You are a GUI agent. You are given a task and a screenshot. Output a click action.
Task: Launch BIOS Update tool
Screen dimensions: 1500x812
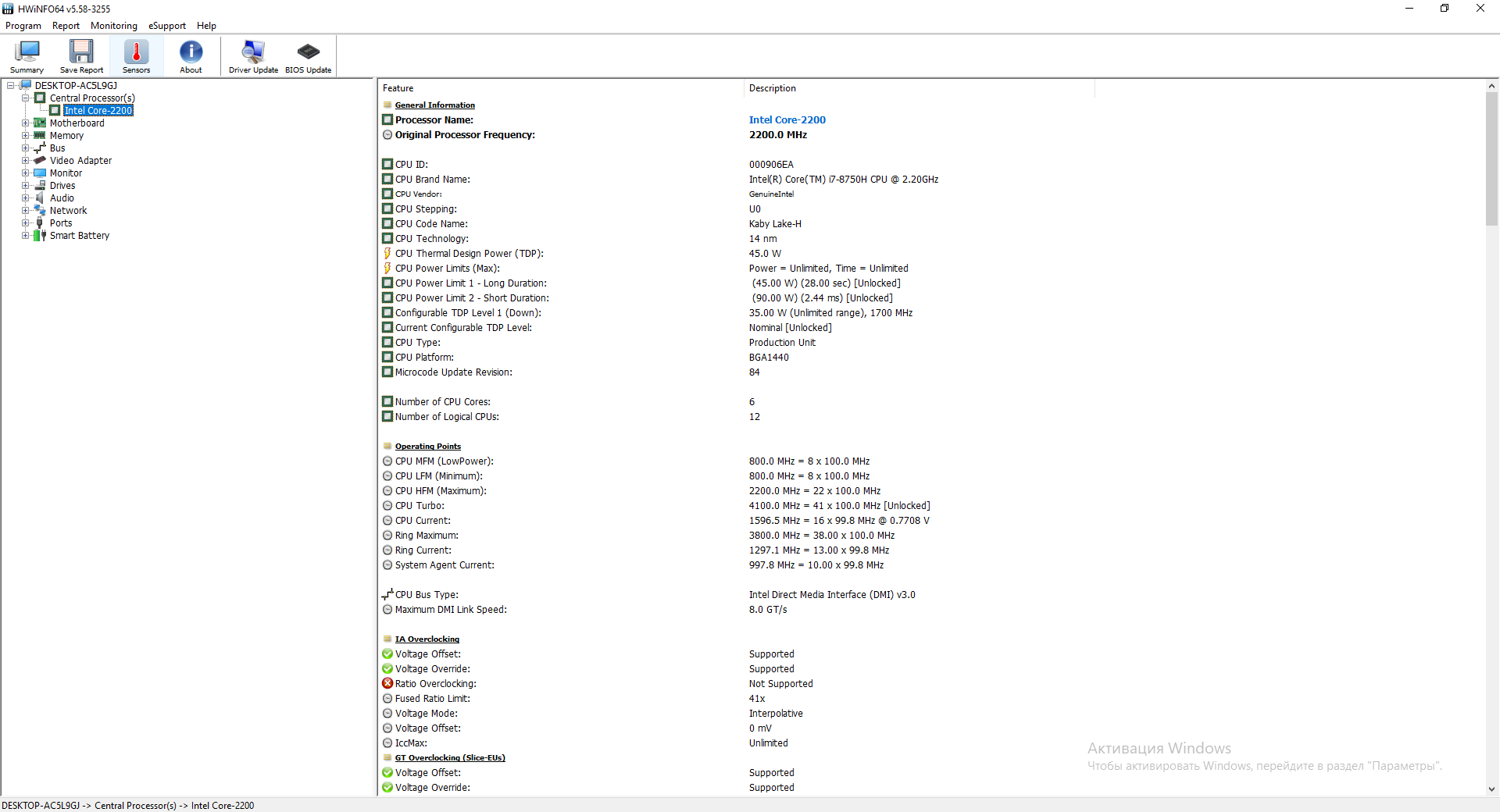308,56
